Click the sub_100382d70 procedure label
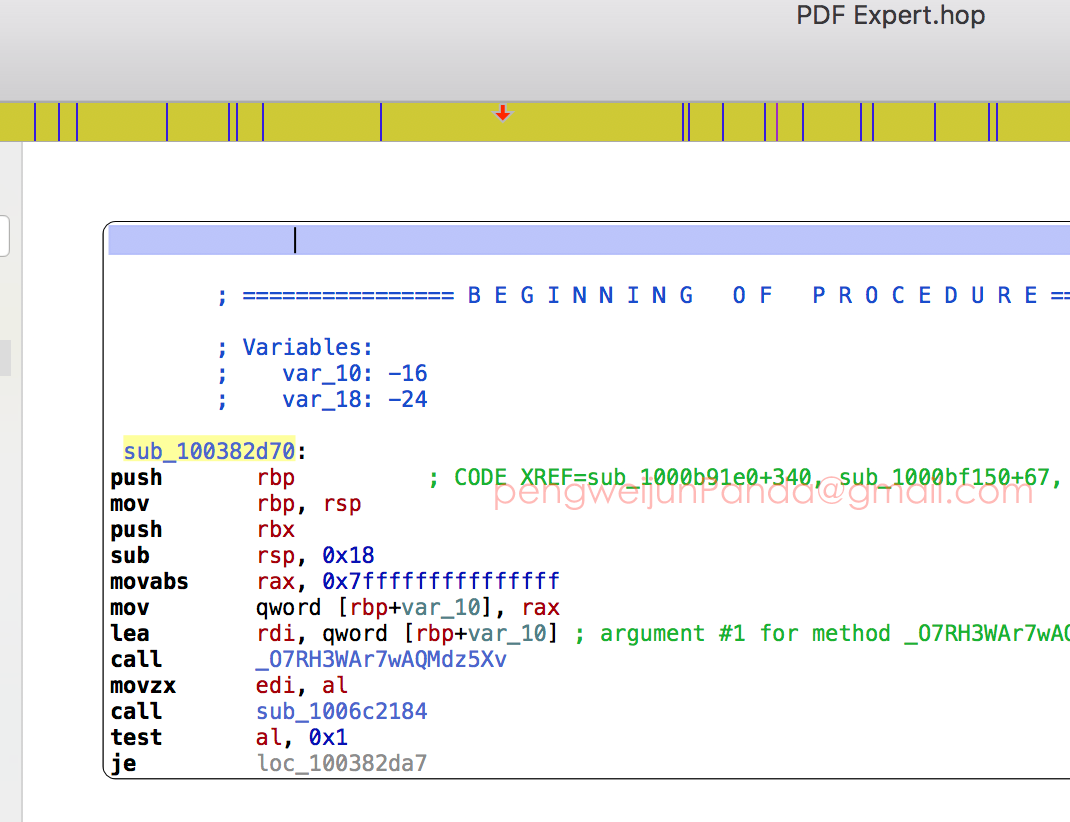The image size is (1070, 822). click(209, 451)
